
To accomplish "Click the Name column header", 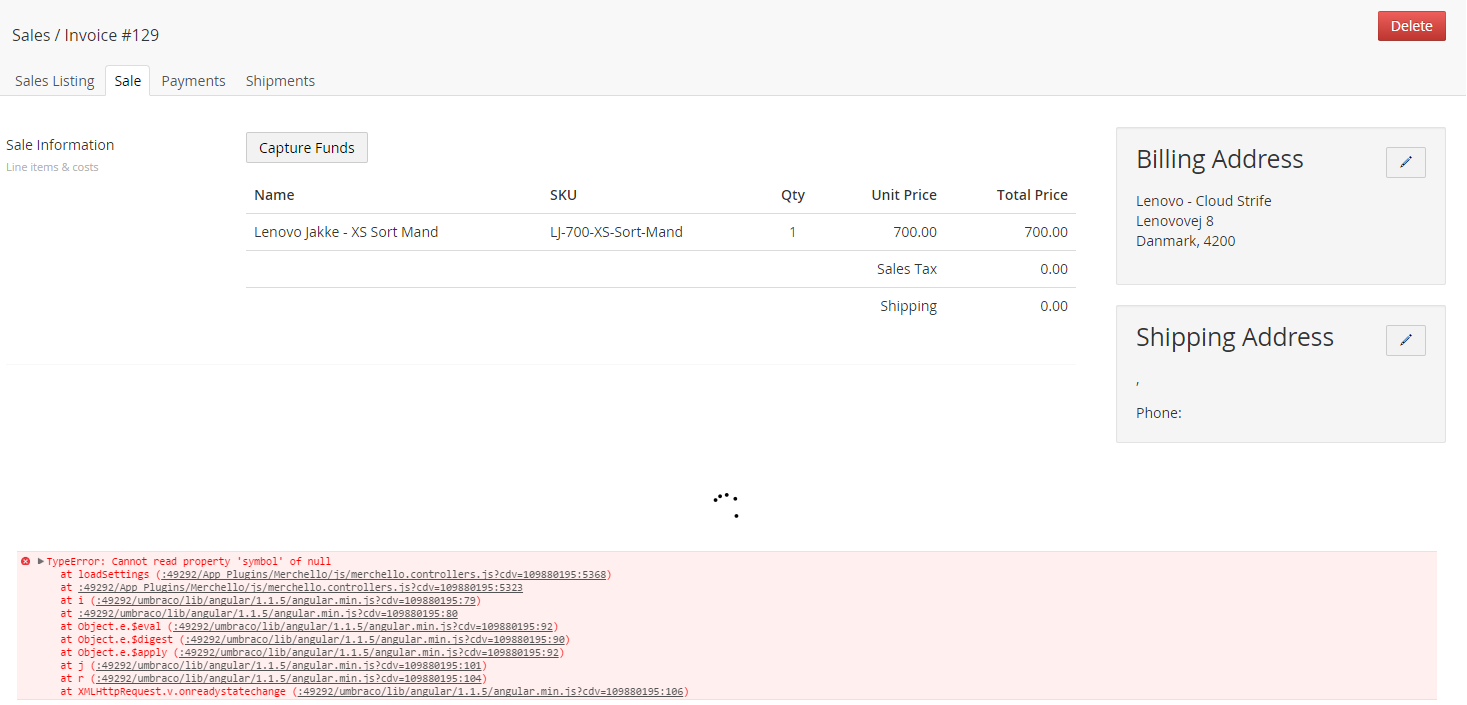I will pos(274,195).
